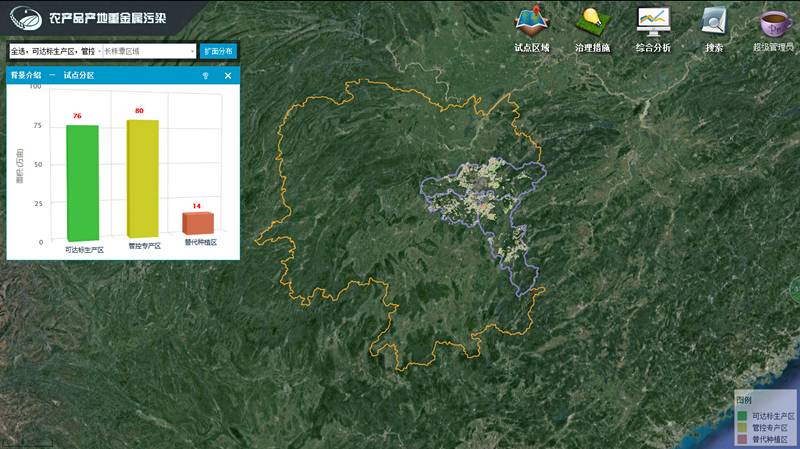Open the 超级管理员 coffee cup icon
800x449 pixels.
click(x=773, y=21)
